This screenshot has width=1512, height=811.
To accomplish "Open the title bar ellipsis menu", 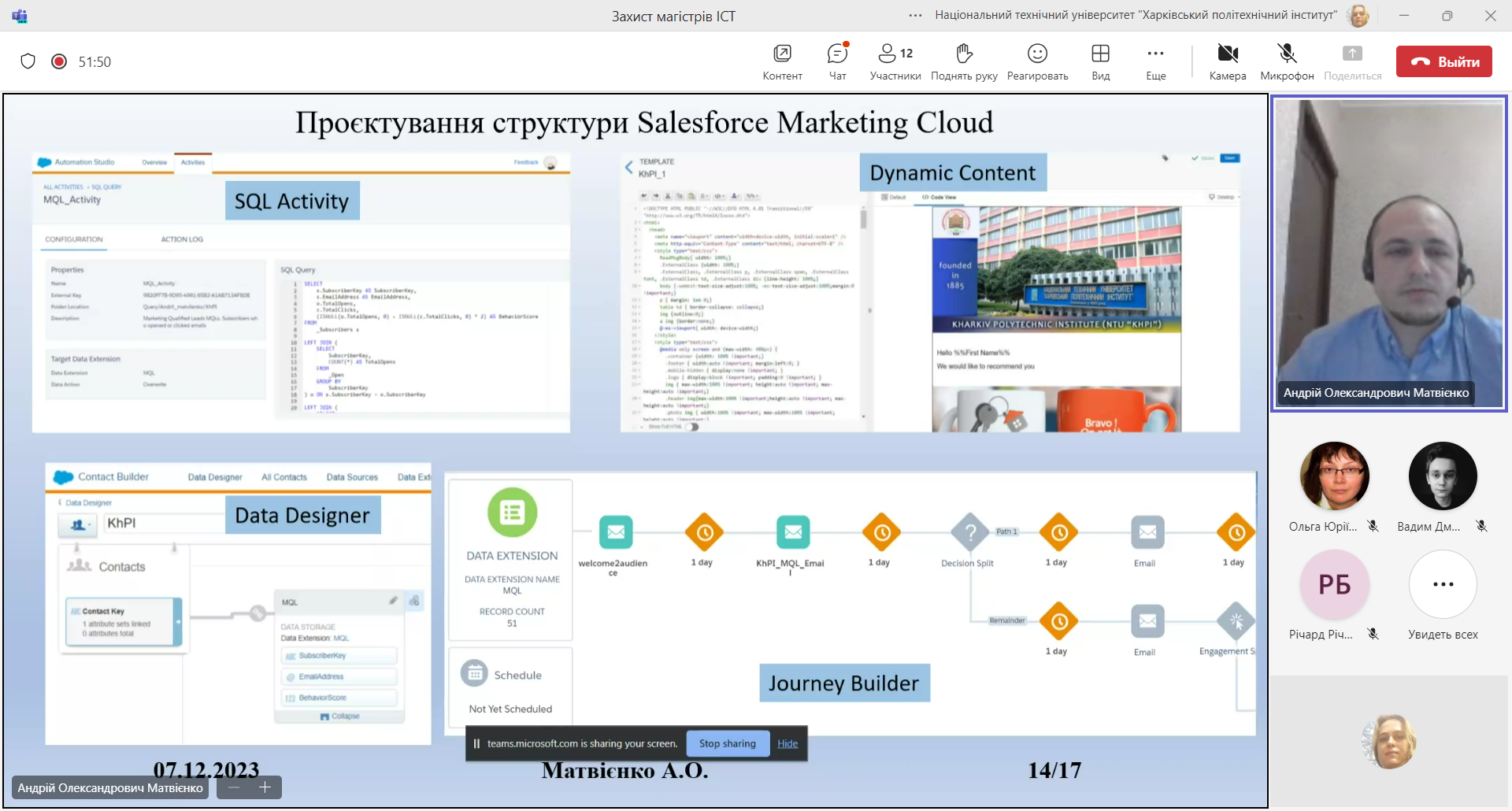I will [915, 16].
